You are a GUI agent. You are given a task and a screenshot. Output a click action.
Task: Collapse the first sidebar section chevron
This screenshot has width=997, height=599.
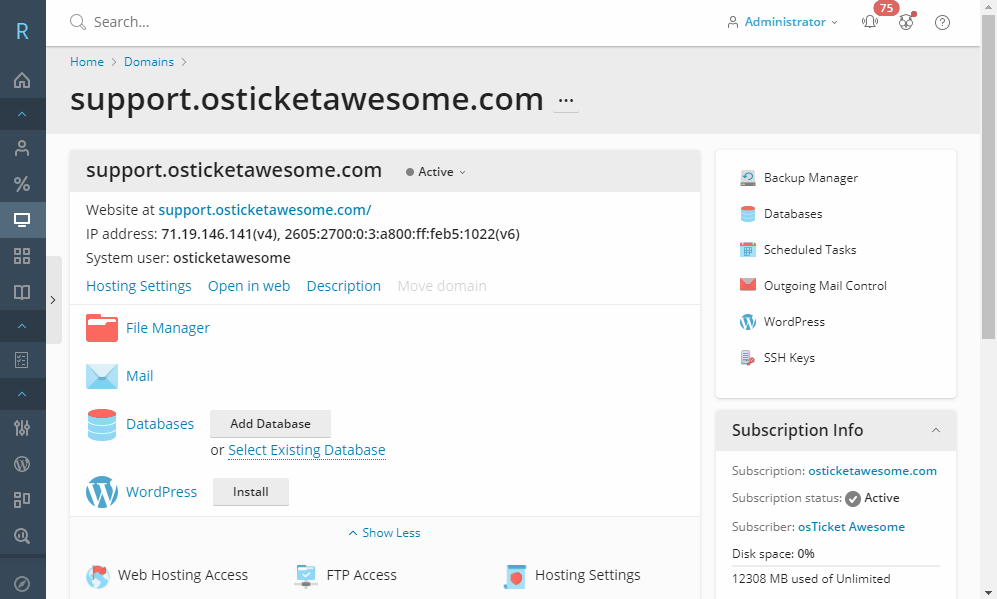click(22, 114)
